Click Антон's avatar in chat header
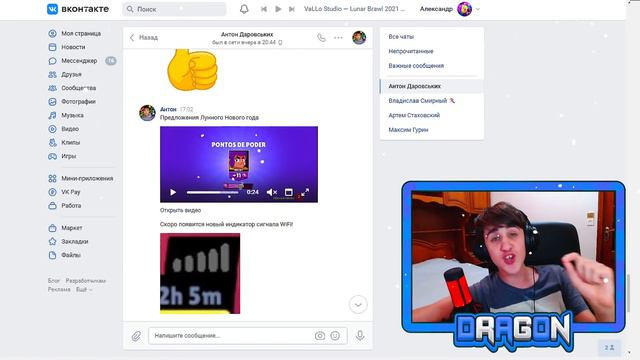 point(359,38)
